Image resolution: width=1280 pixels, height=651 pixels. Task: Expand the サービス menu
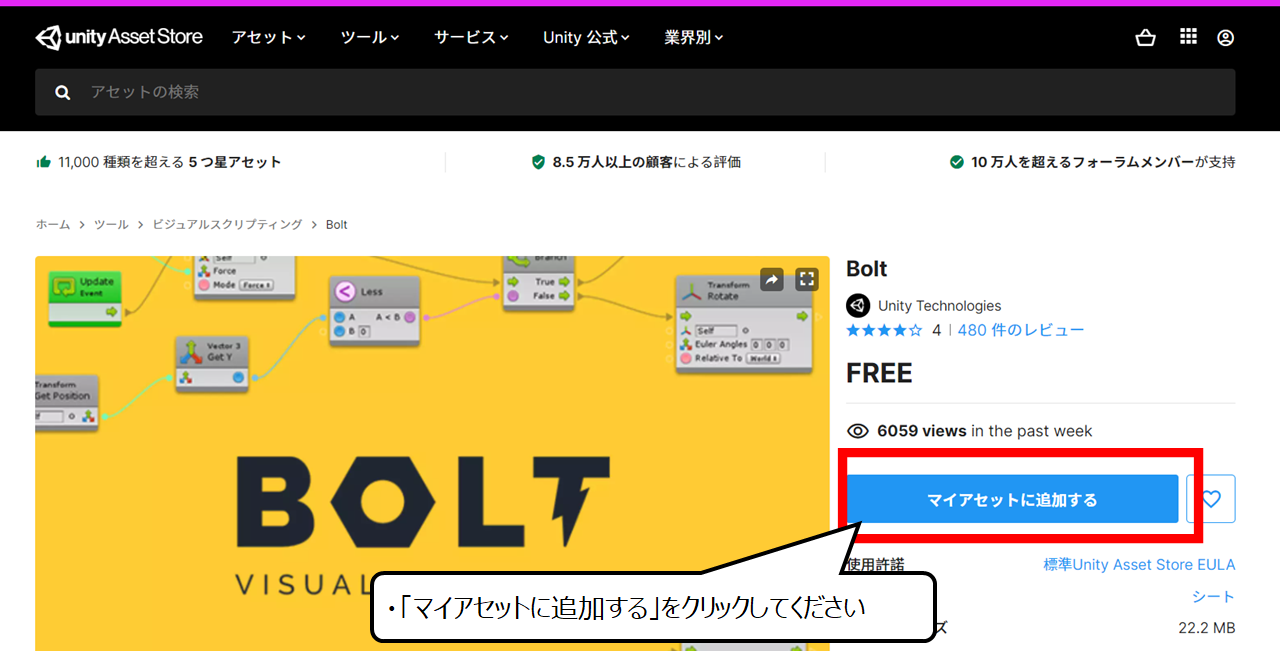471,37
